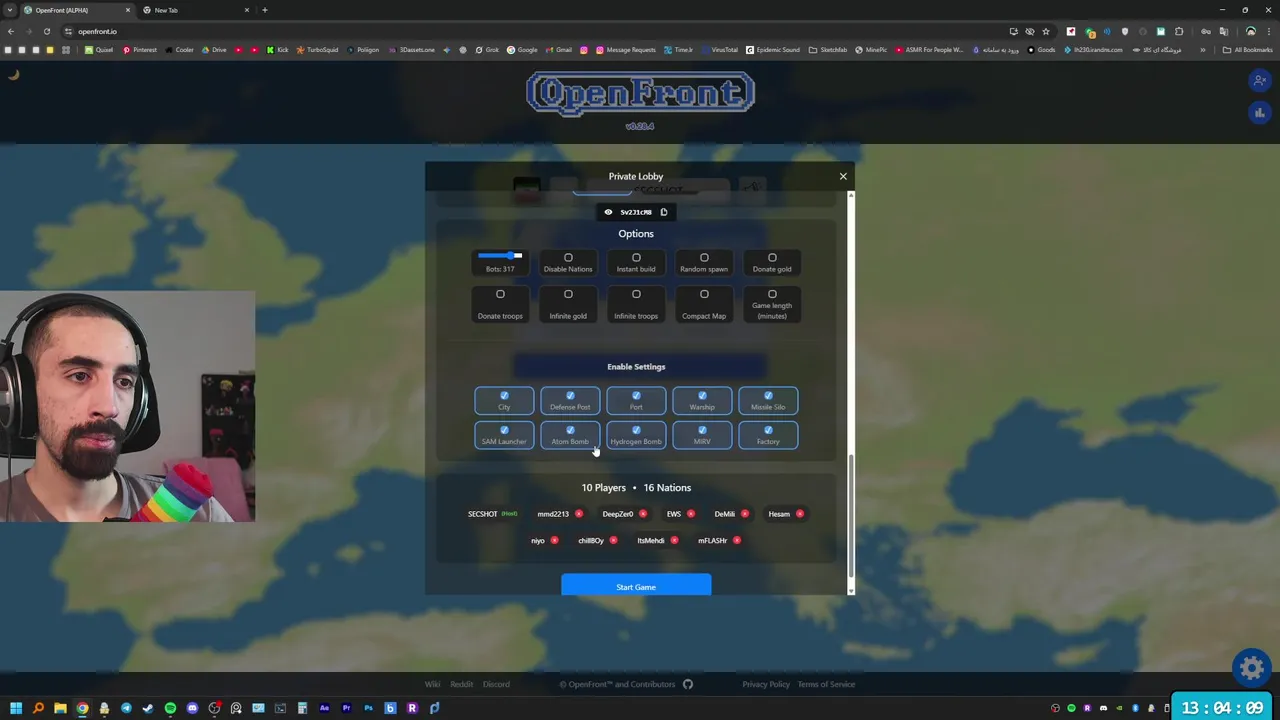The image size is (1280, 720).
Task: Enable the Instant build option
Action: [636, 262]
